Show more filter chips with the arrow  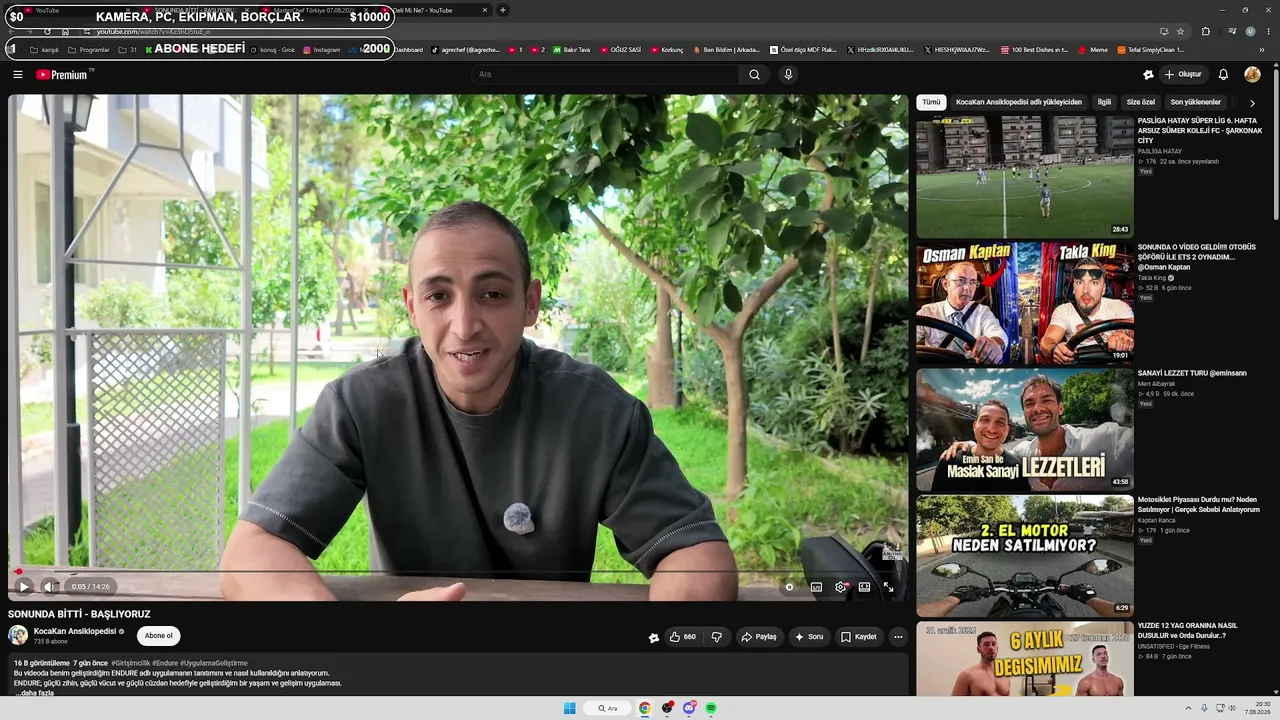[x=1252, y=102]
